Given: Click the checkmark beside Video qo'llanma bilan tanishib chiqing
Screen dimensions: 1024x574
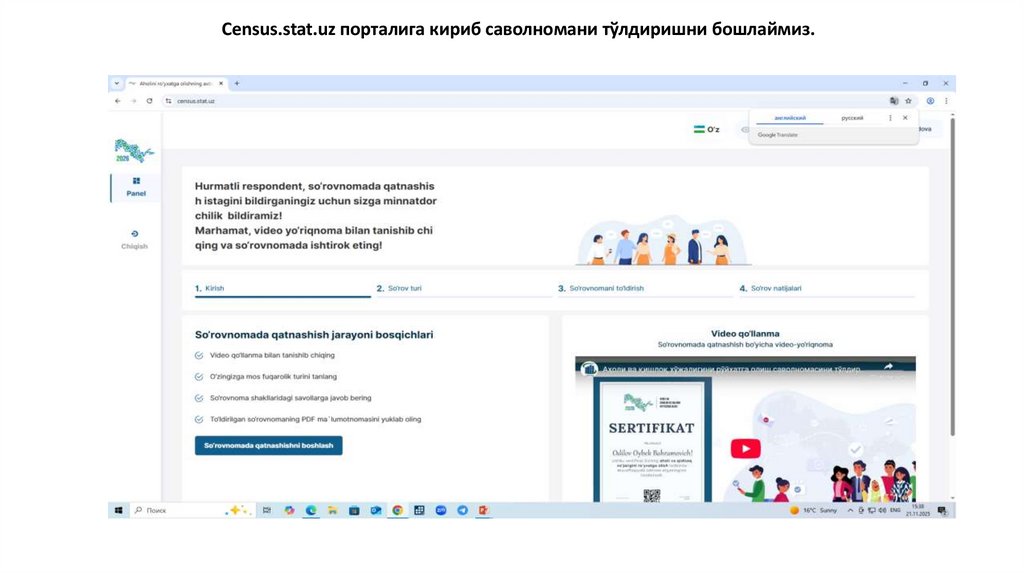Looking at the screenshot, I should pos(199,355).
